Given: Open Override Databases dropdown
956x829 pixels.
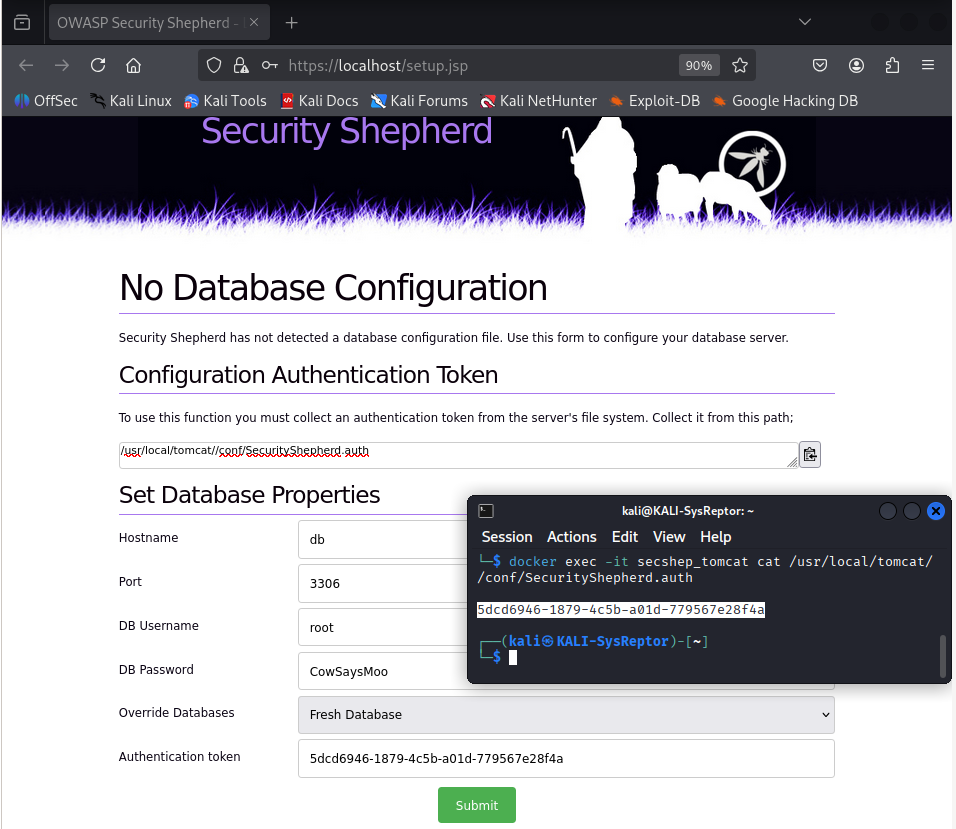Looking at the screenshot, I should pos(566,714).
